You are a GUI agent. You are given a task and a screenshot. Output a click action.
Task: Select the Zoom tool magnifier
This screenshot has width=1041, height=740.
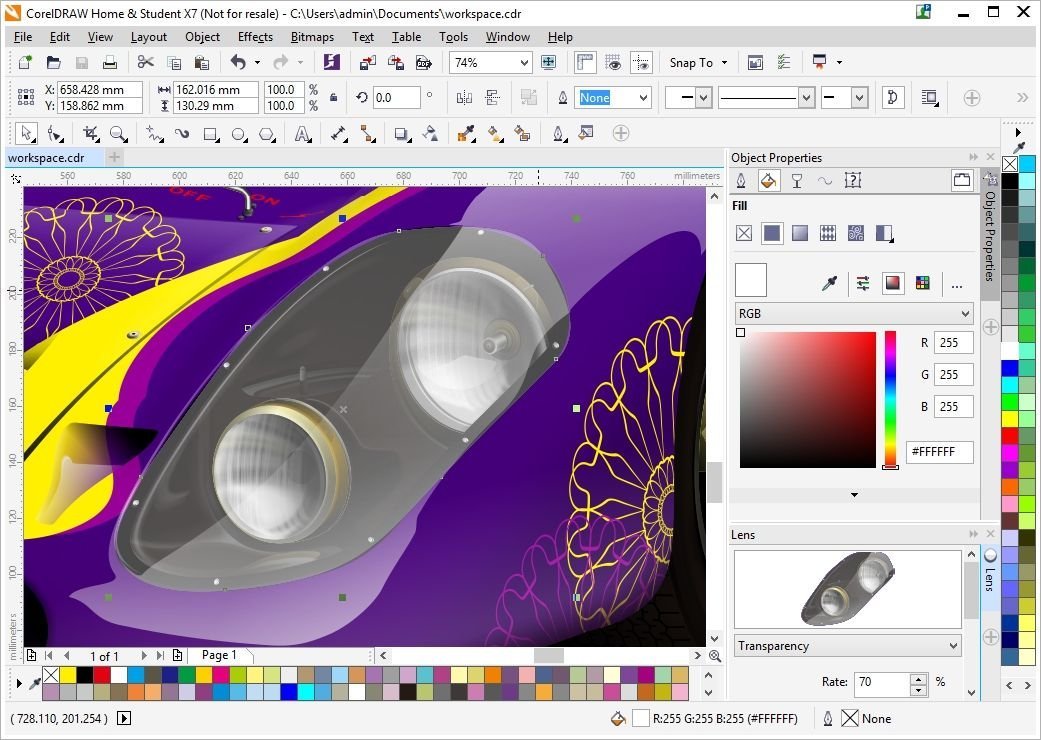pos(118,134)
